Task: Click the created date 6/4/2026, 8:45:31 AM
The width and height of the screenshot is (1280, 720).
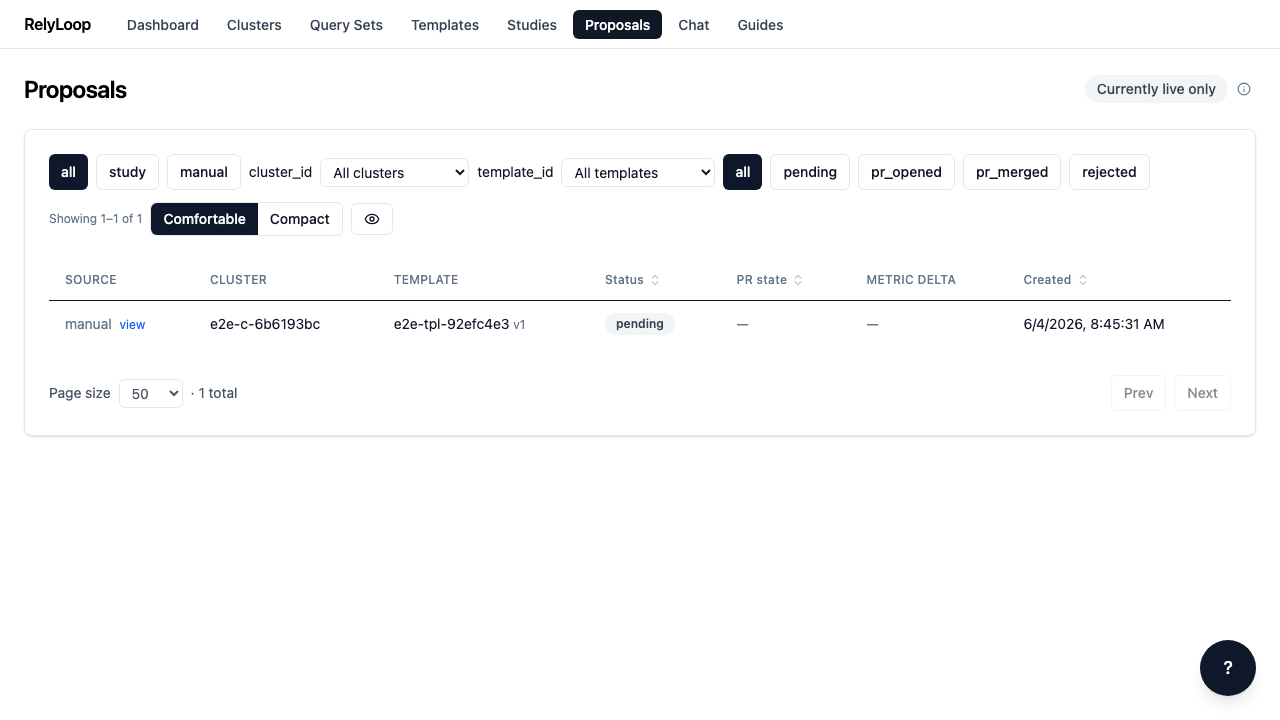Action: pos(1094,324)
